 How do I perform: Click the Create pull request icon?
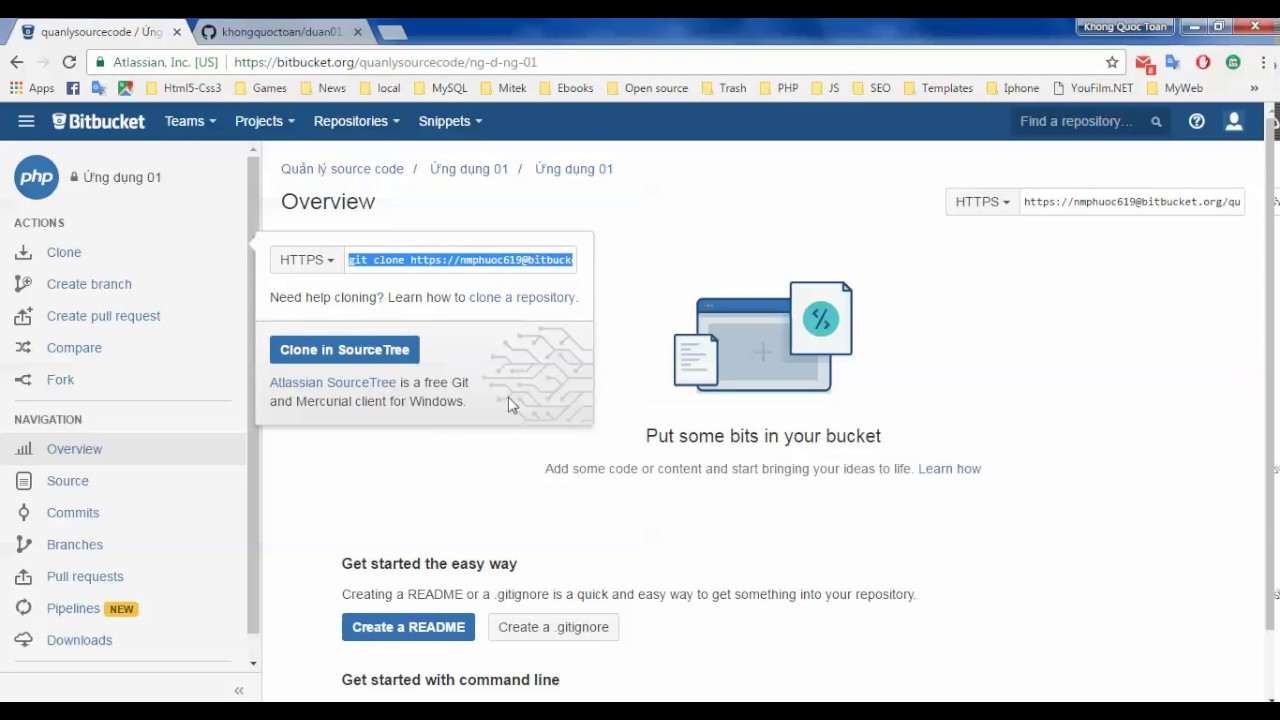click(x=24, y=316)
